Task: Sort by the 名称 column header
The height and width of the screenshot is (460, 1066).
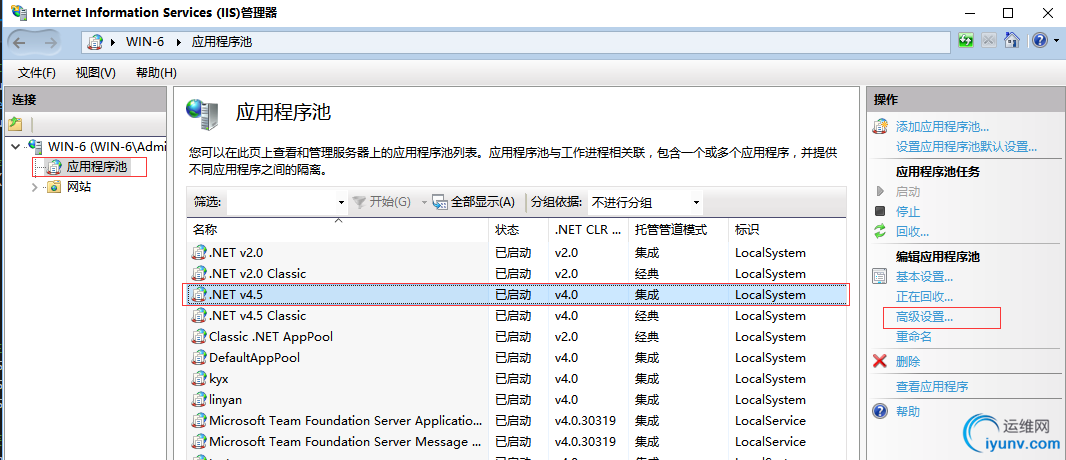Action: [x=338, y=230]
